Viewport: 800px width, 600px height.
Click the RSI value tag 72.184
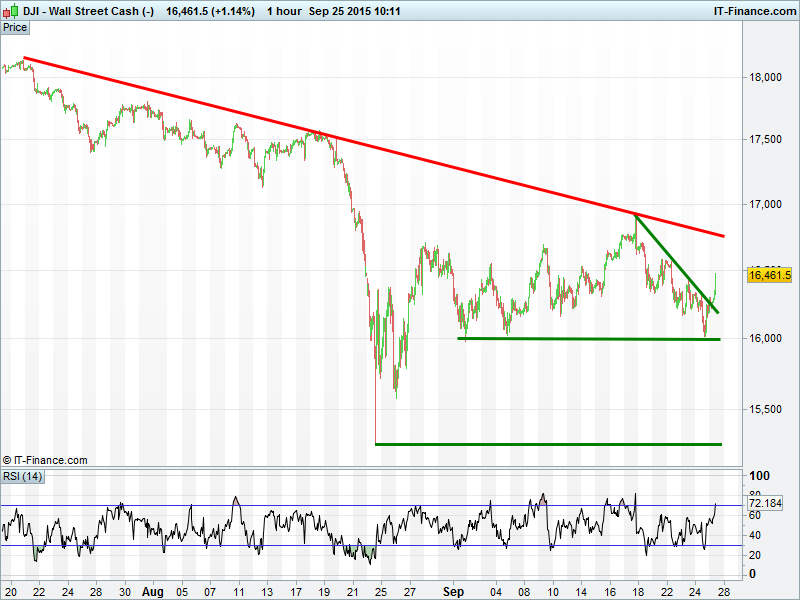click(x=769, y=503)
